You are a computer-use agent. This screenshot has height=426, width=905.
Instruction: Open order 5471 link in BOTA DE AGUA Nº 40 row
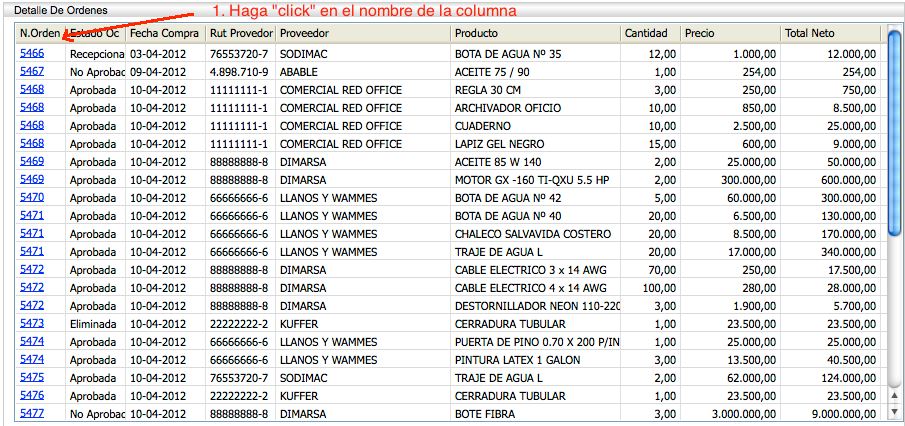pyautogui.click(x=32, y=215)
